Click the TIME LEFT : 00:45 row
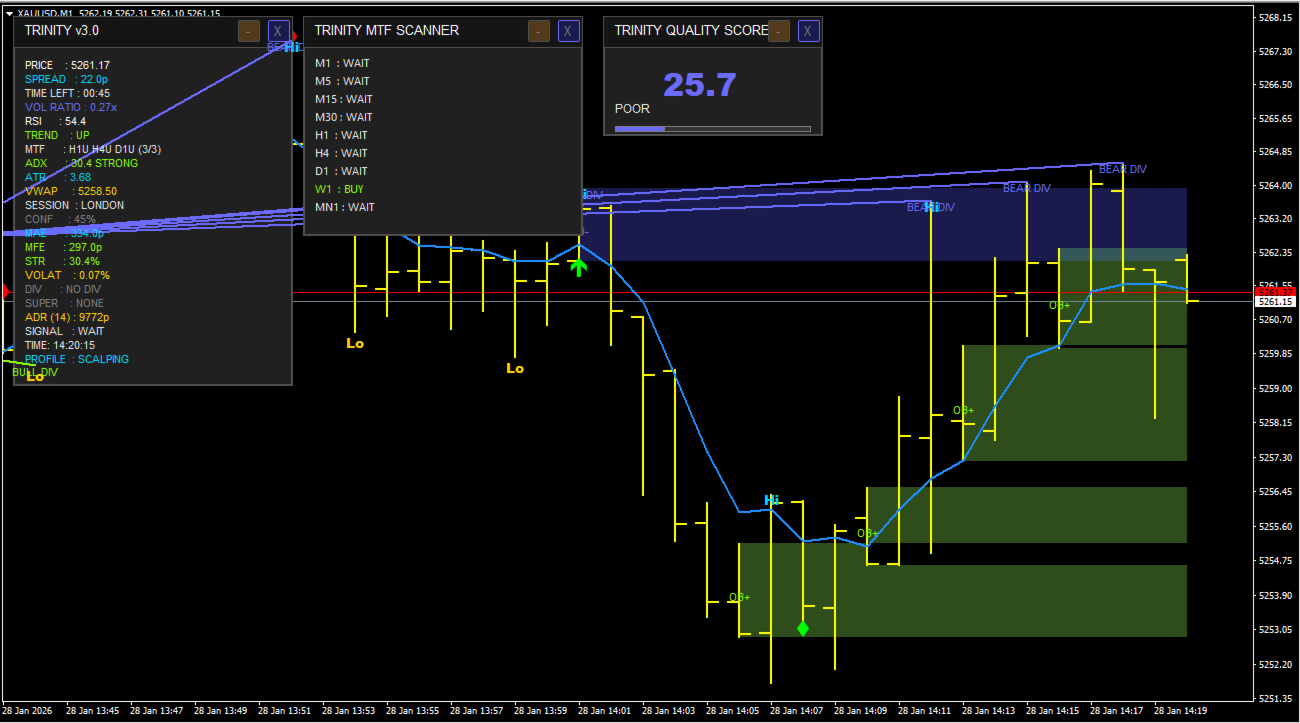Image resolution: width=1300 pixels, height=723 pixels. point(68,93)
